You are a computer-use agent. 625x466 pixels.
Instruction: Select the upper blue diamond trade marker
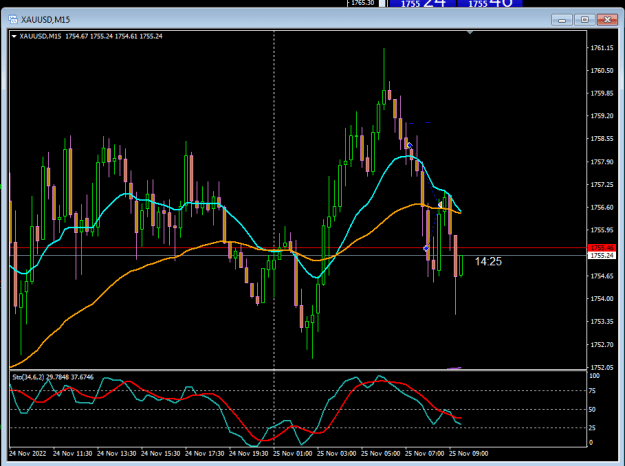(409, 146)
